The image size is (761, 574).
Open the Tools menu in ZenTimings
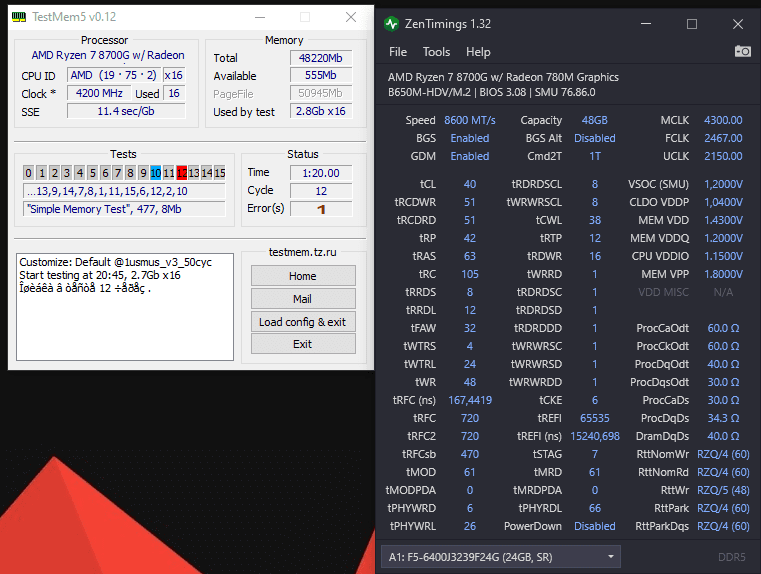(x=436, y=52)
